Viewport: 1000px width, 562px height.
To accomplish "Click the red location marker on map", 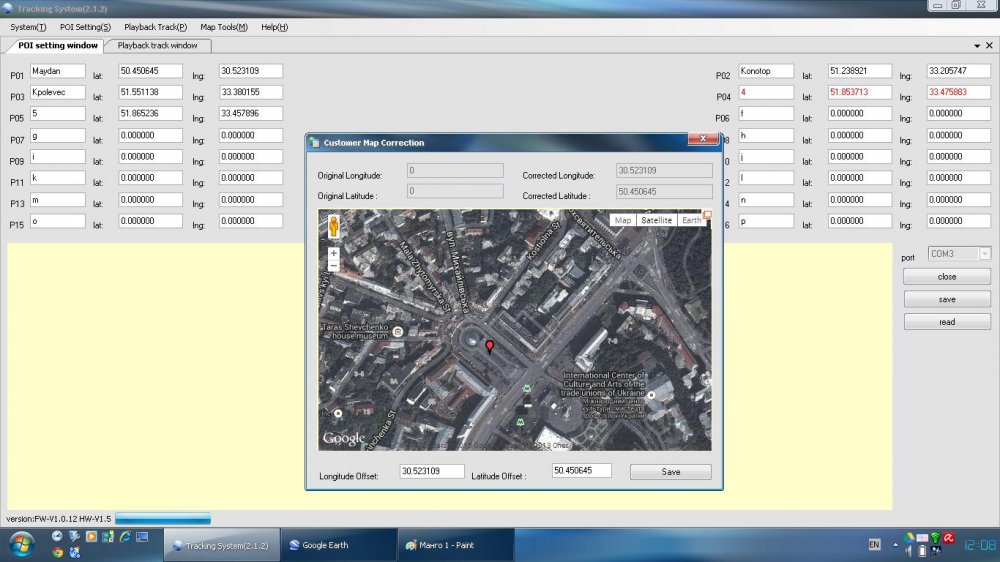I will click(489, 347).
